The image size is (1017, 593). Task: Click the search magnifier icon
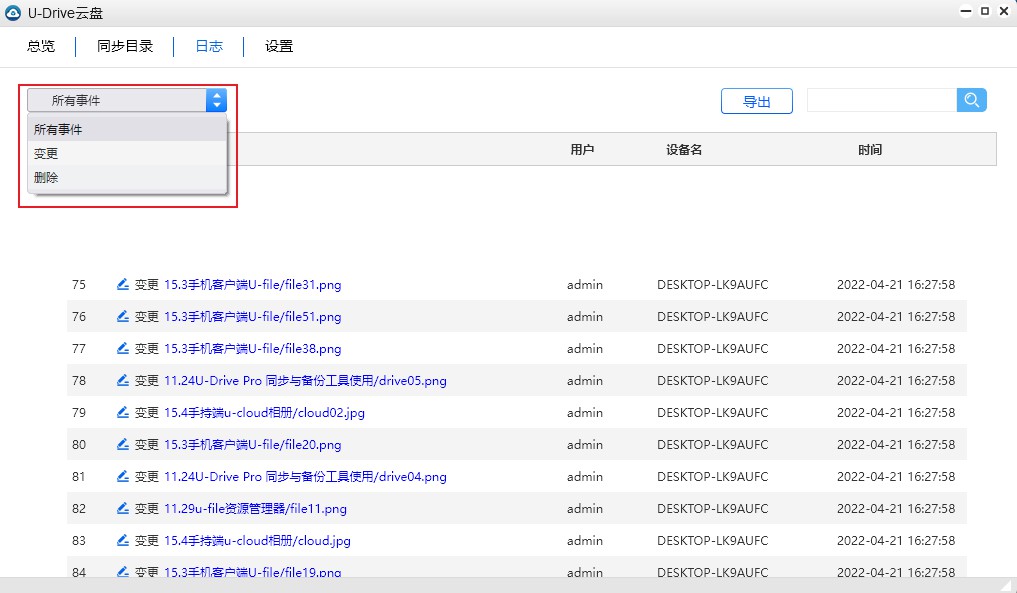pyautogui.click(x=971, y=100)
